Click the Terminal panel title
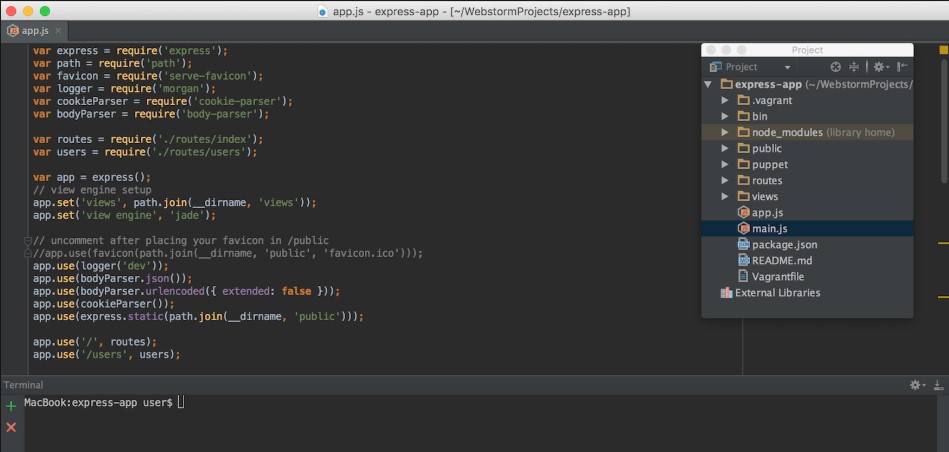The image size is (949, 452). pos(24,385)
